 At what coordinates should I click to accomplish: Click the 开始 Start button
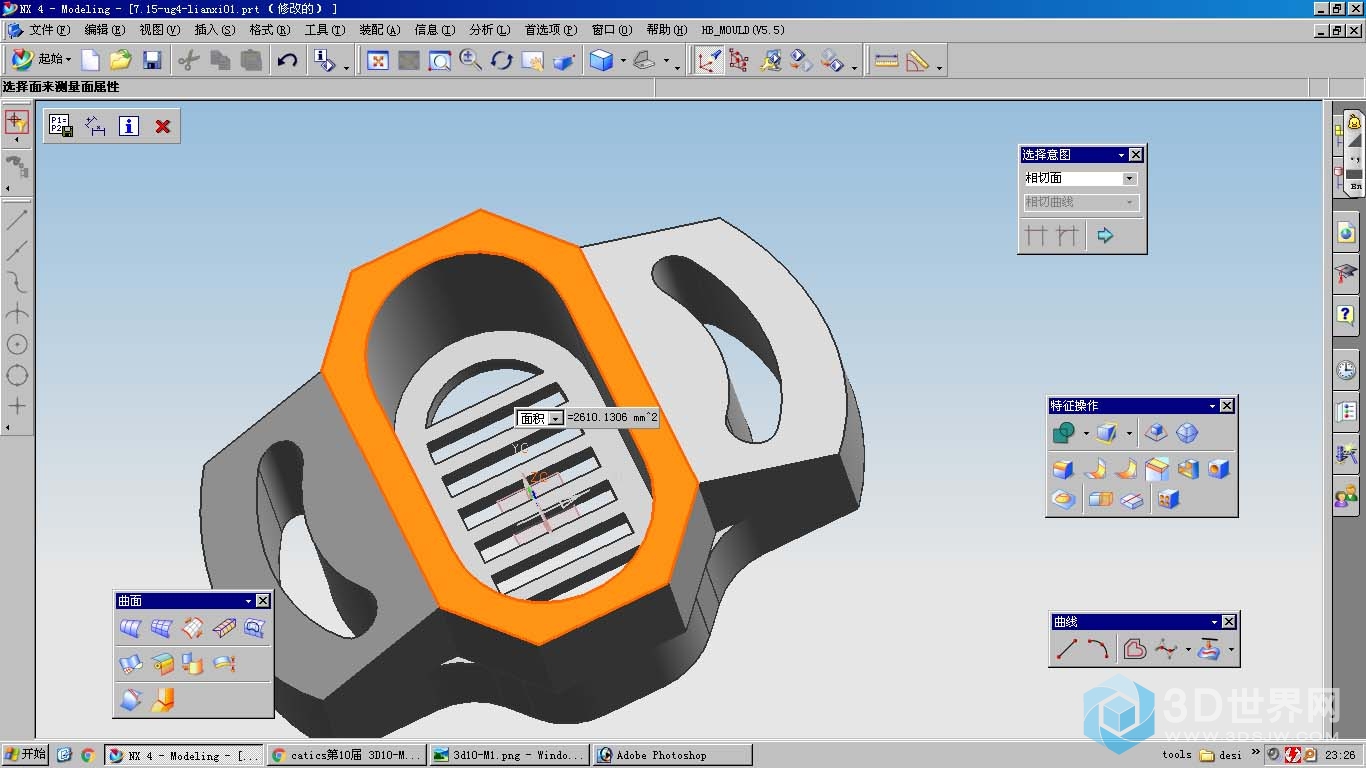click(x=26, y=755)
